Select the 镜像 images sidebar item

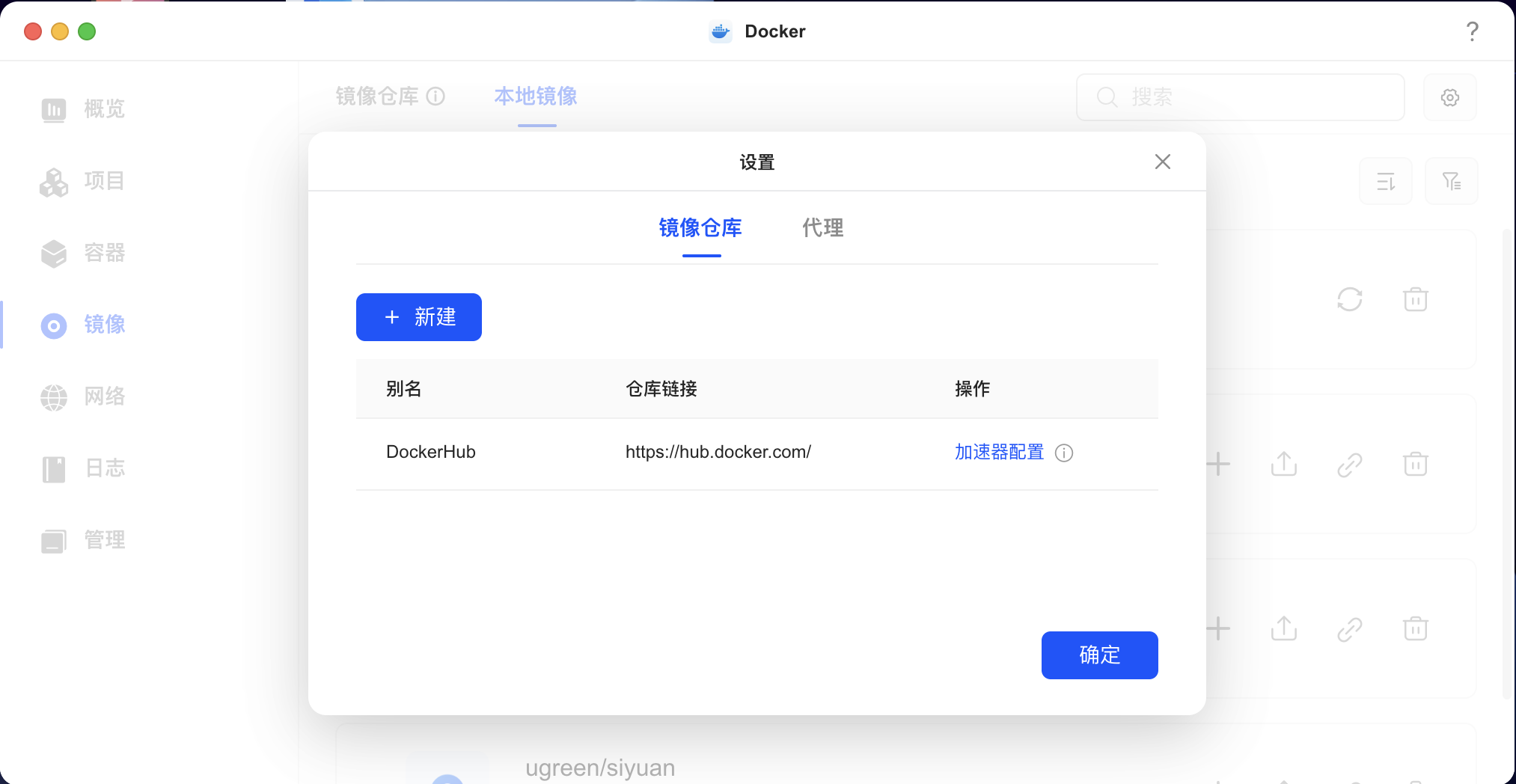click(82, 325)
